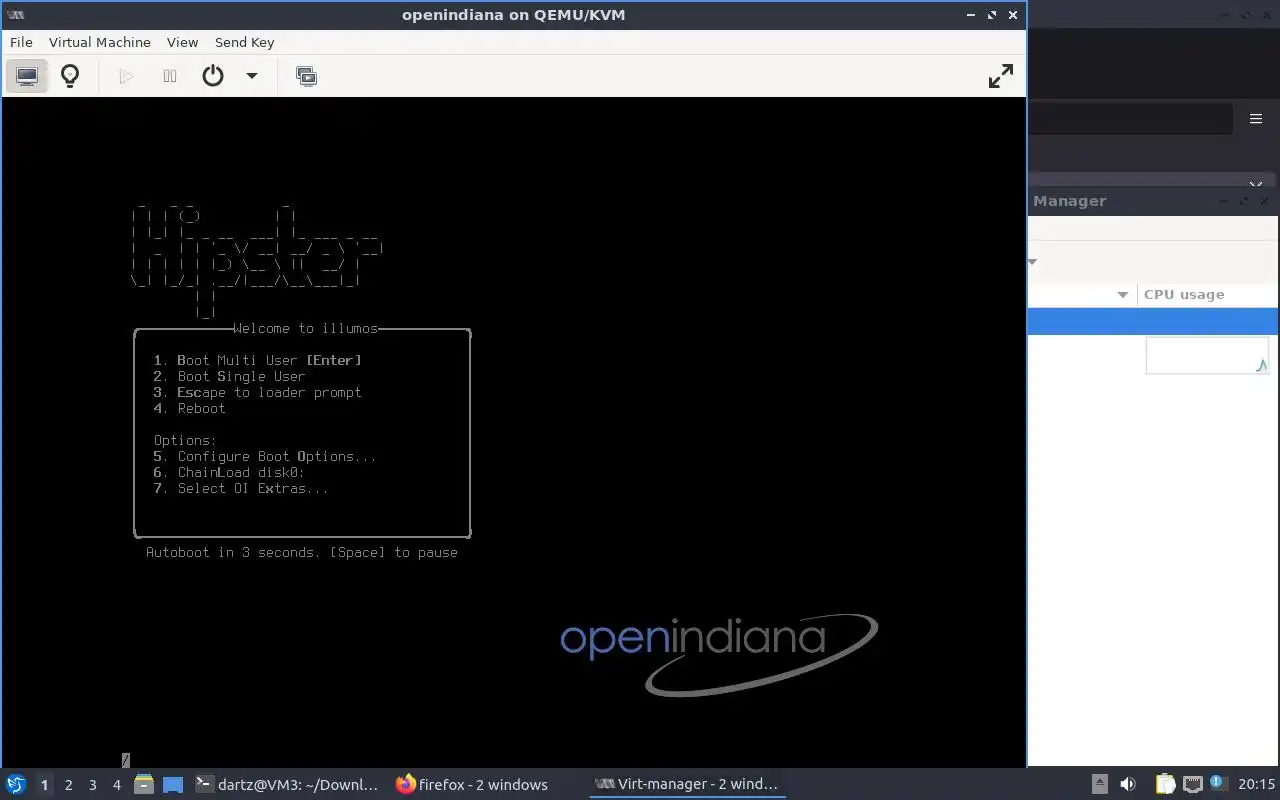Open the update notification tray icon

point(1217,783)
